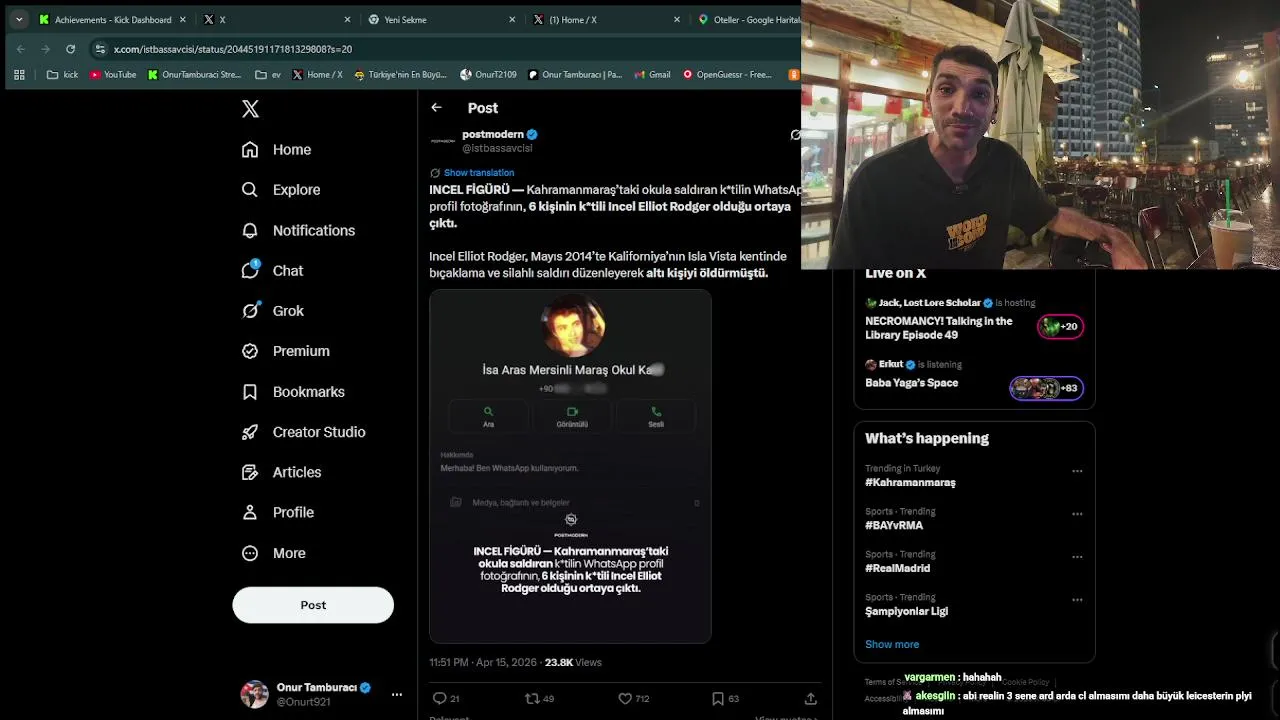Open account menu dots beside Onur Tamburacı

point(397,694)
